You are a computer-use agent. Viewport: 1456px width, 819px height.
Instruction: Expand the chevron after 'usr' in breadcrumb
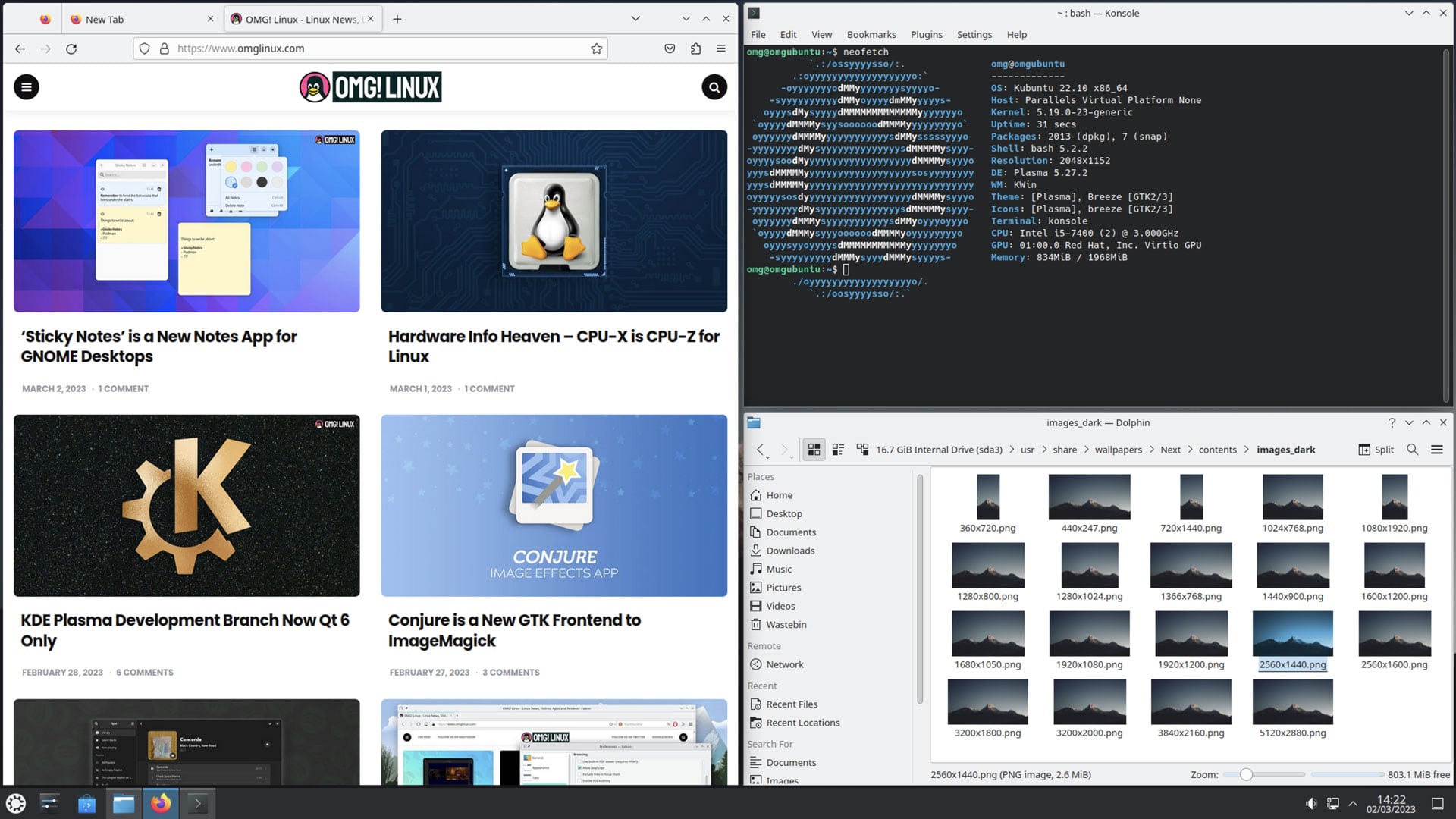(1044, 450)
